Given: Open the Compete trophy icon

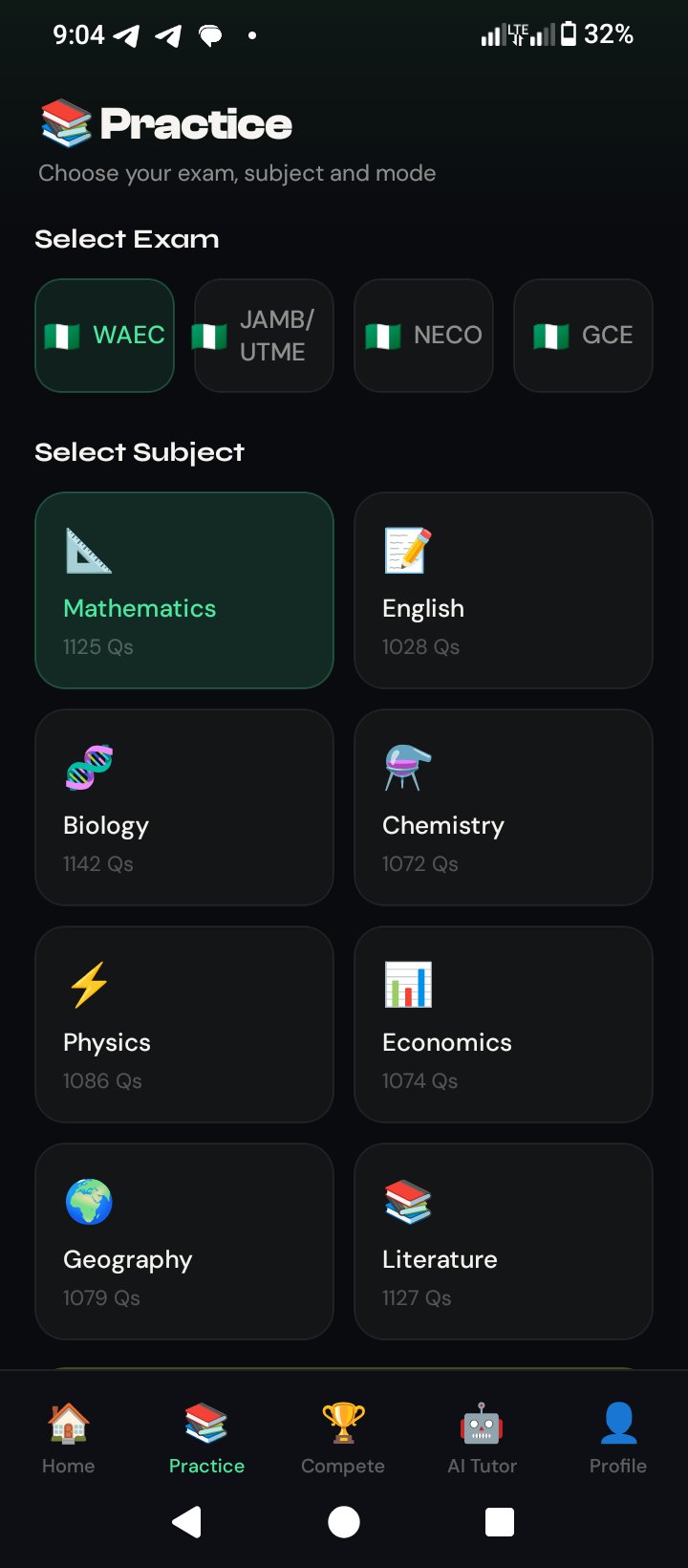Looking at the screenshot, I should [x=343, y=1423].
